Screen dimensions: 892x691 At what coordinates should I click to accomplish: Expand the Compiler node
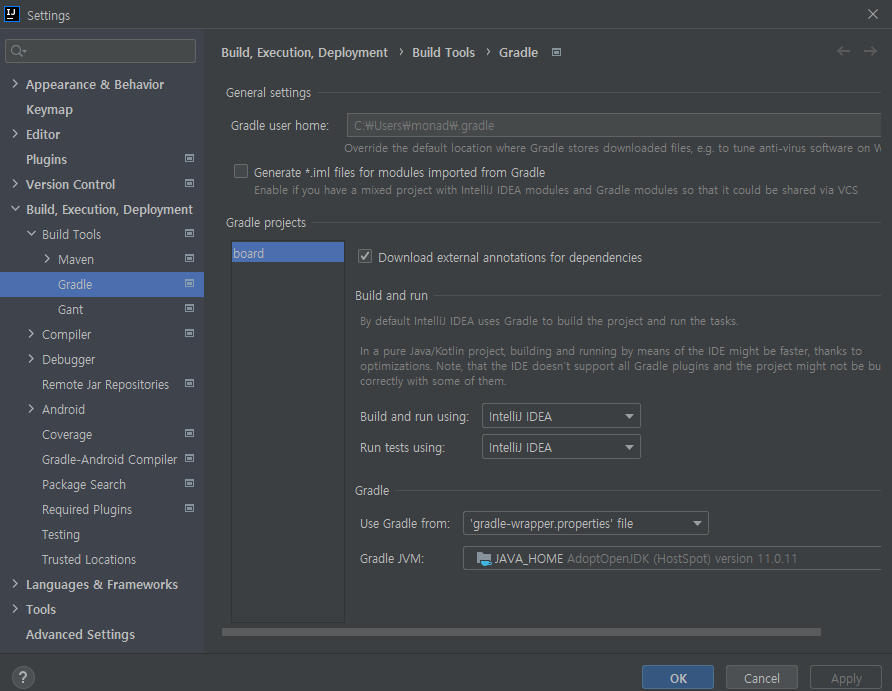(31, 334)
